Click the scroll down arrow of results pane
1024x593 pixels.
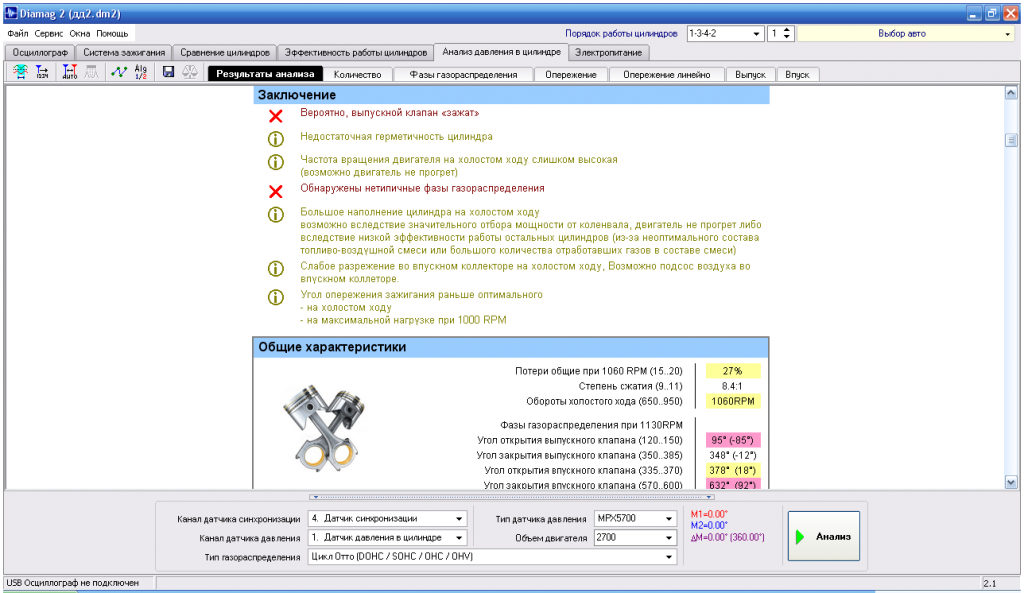point(1011,482)
